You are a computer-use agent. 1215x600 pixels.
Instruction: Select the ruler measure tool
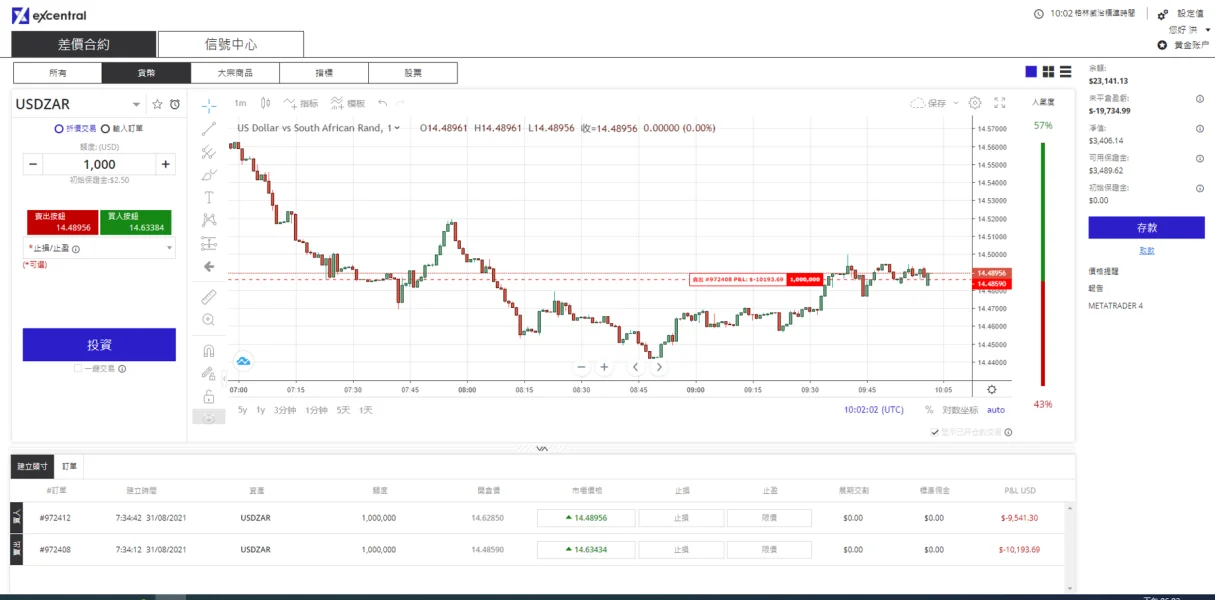pos(209,297)
